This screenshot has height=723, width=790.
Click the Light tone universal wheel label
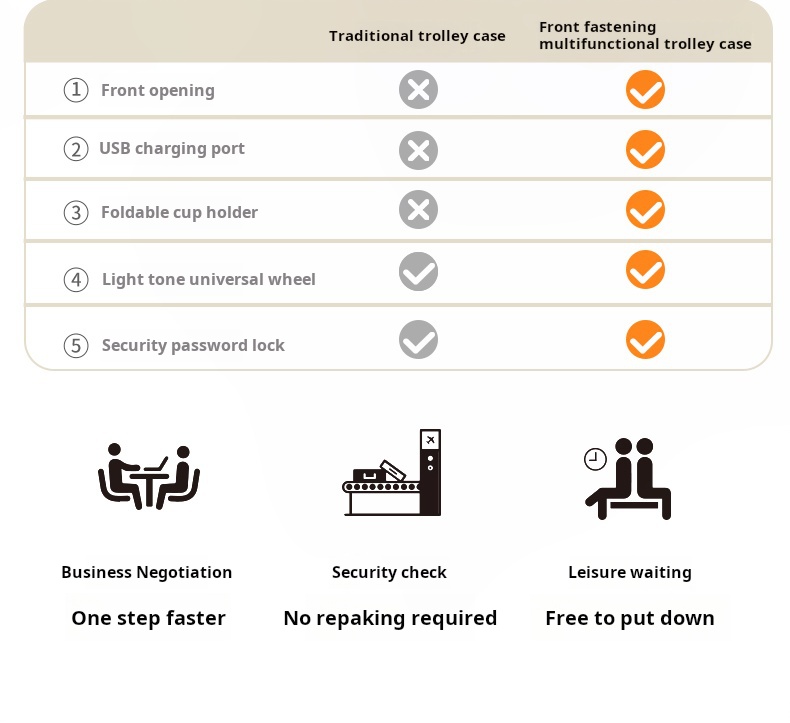(x=208, y=279)
